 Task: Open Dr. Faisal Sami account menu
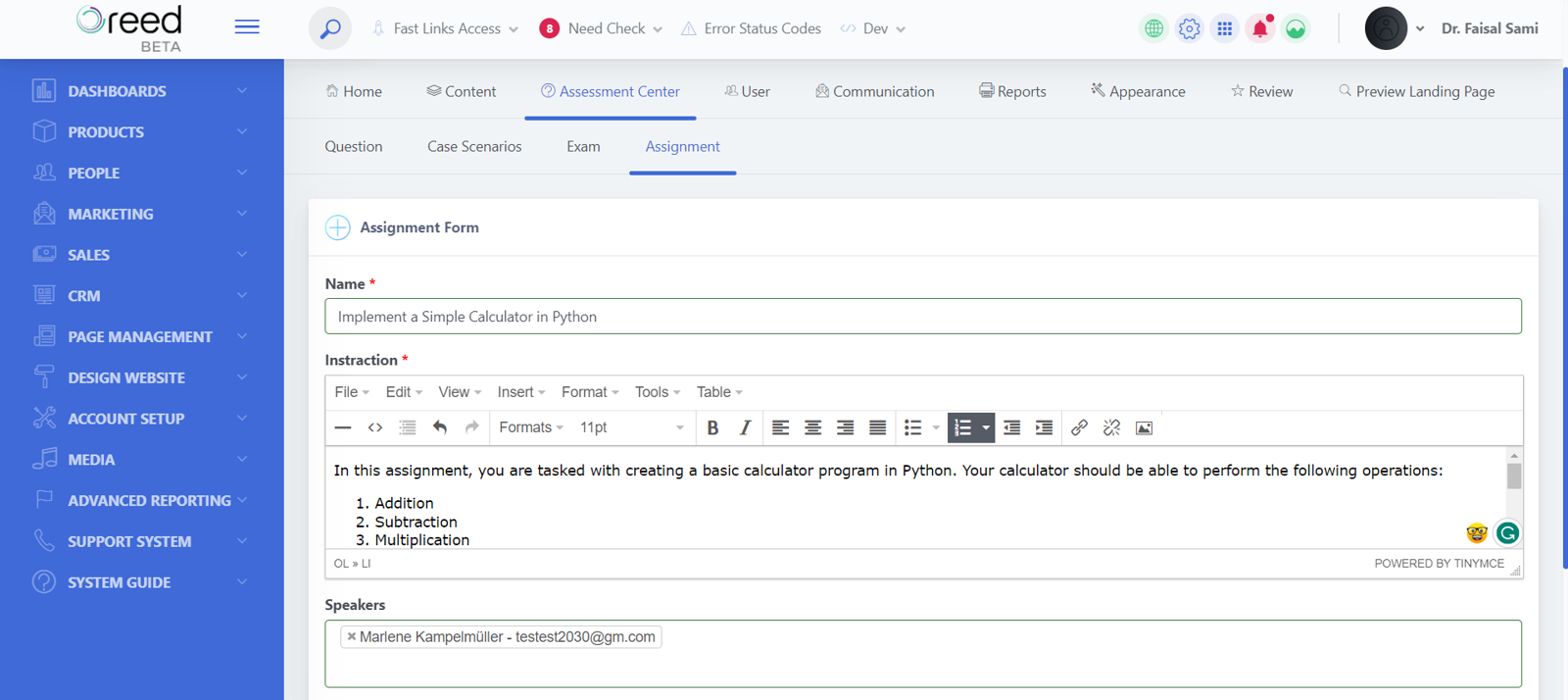(1489, 28)
